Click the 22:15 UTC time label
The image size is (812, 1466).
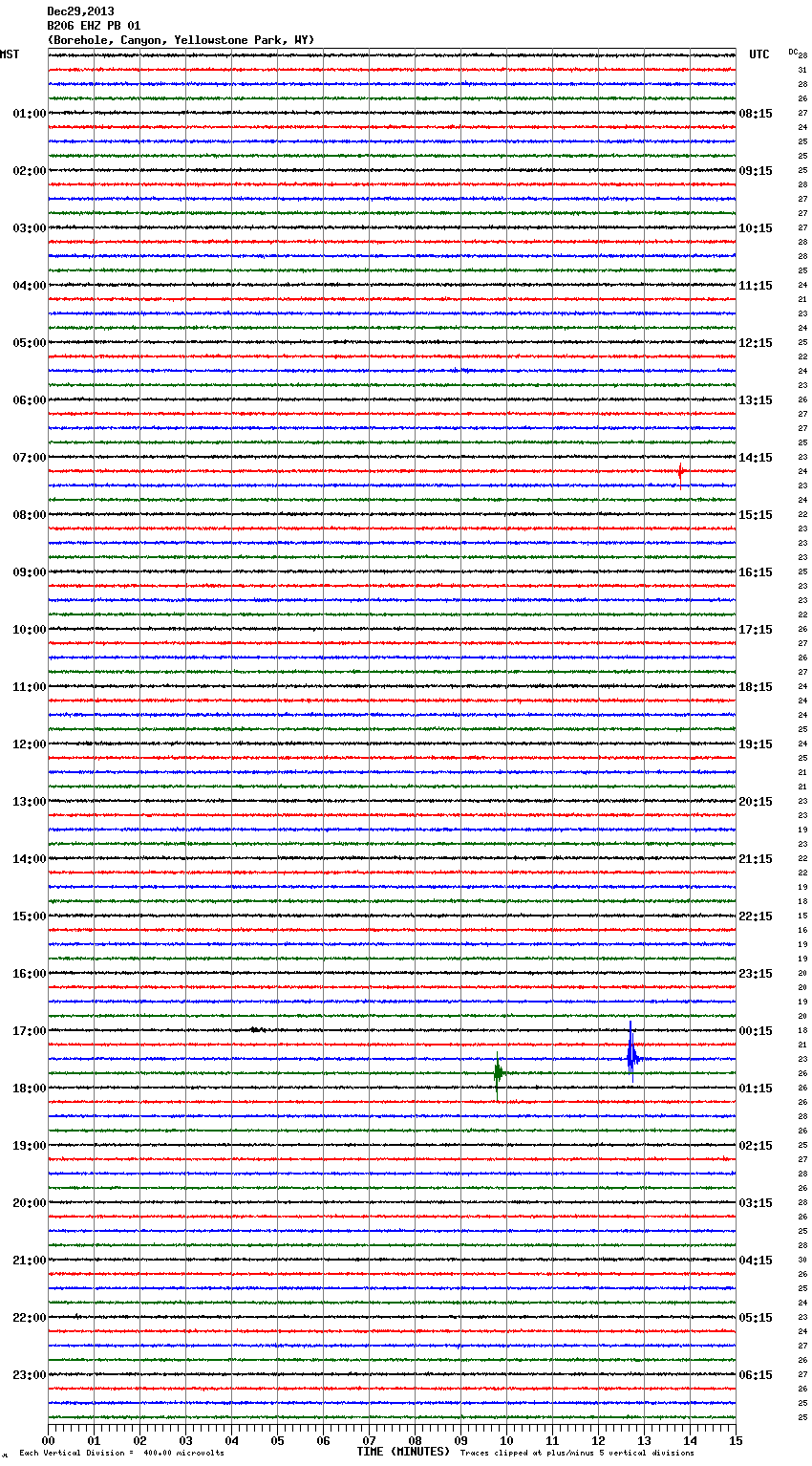[x=756, y=916]
